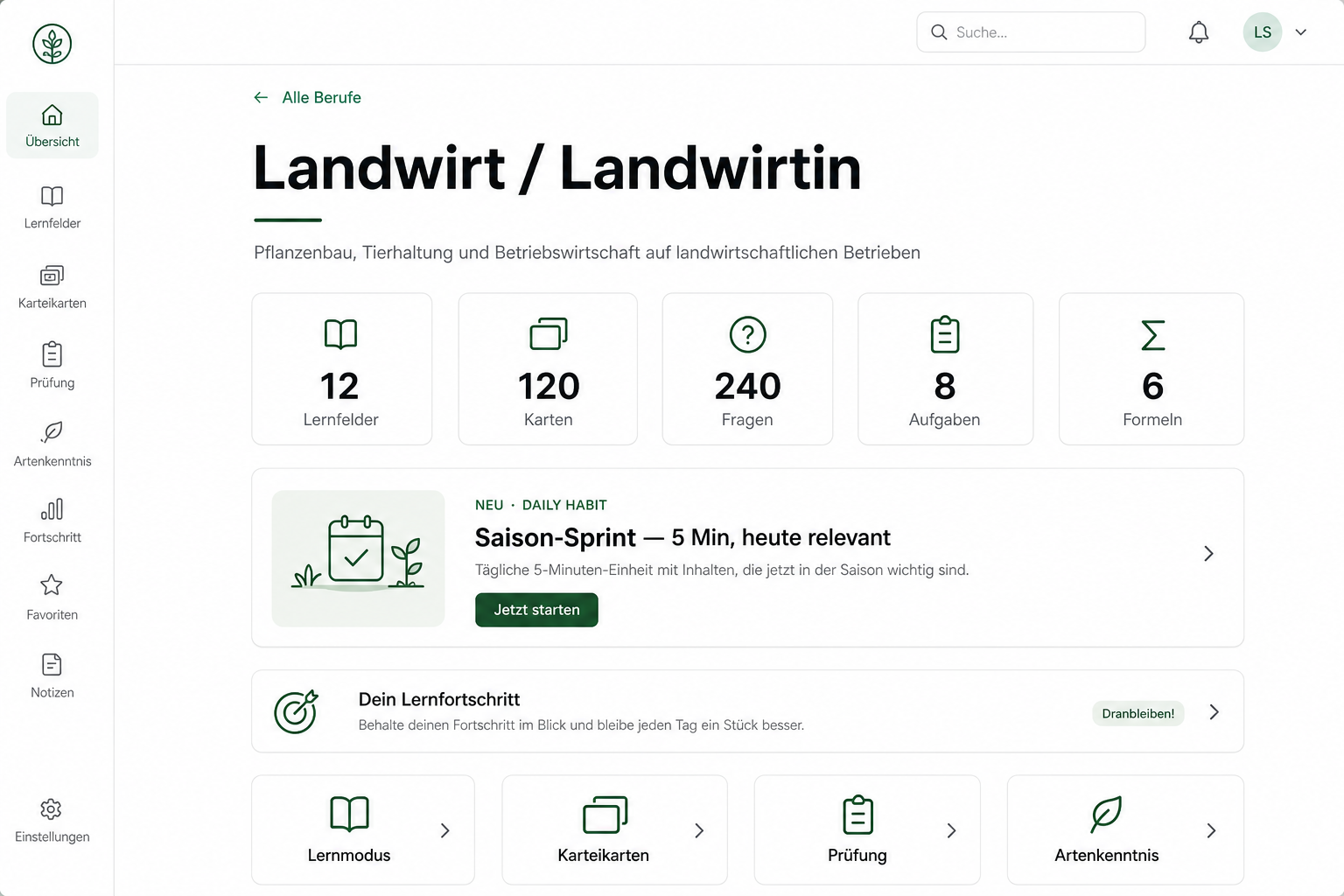
Task: Start the sprint with Jetzt starten
Action: [536, 610]
